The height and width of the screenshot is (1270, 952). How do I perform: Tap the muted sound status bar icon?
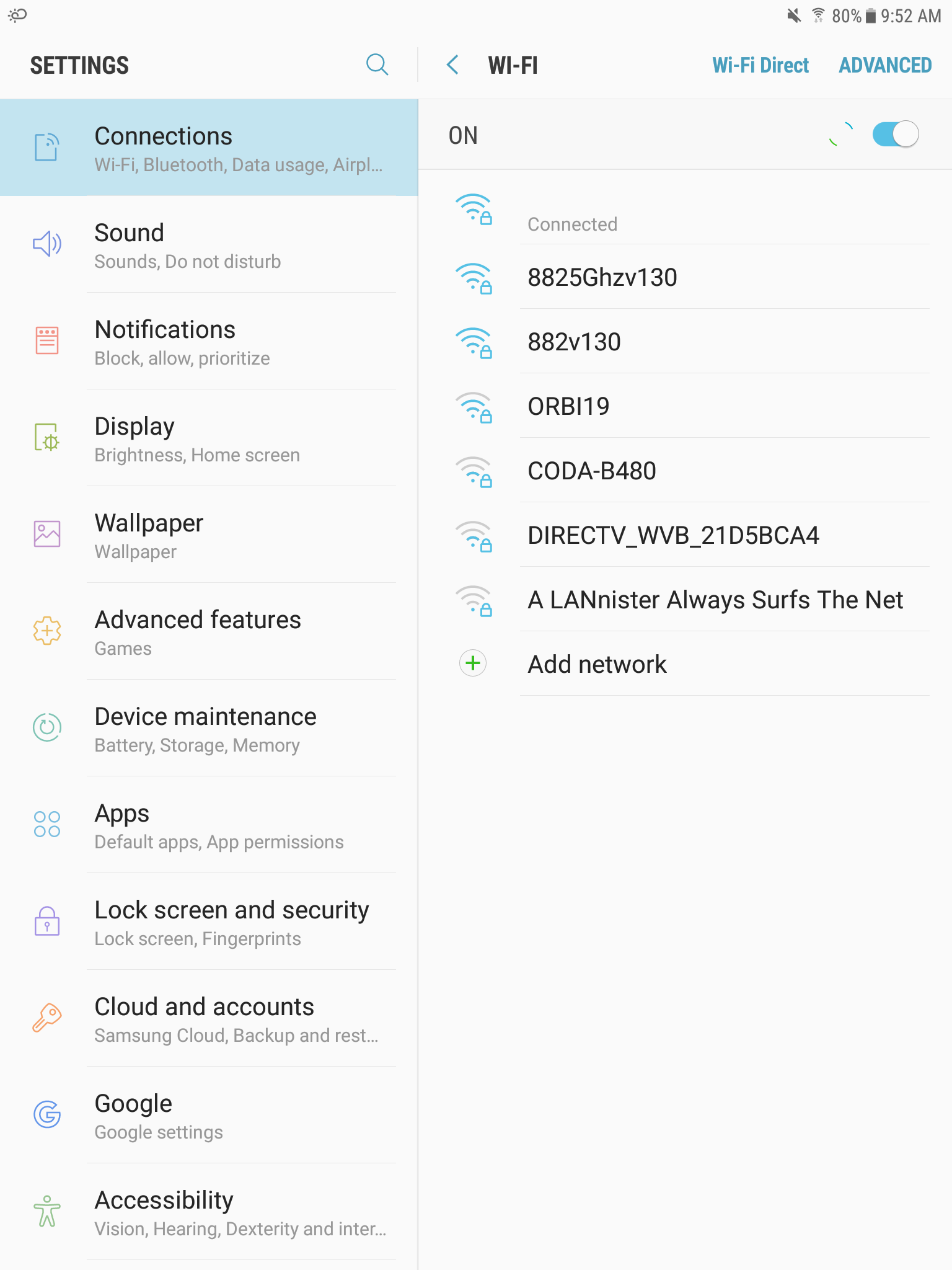(x=794, y=16)
